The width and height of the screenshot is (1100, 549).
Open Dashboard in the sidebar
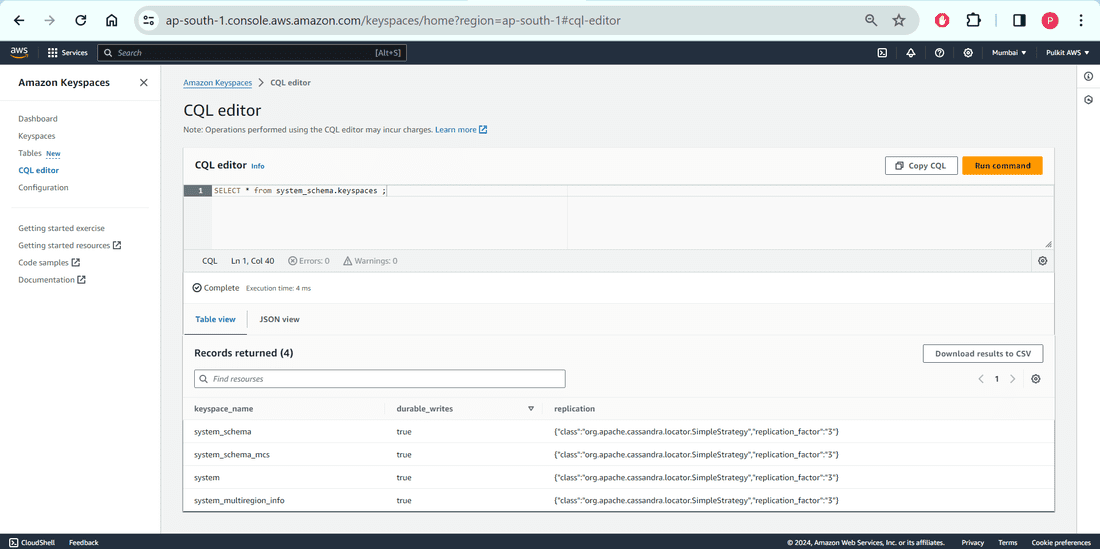tap(38, 118)
